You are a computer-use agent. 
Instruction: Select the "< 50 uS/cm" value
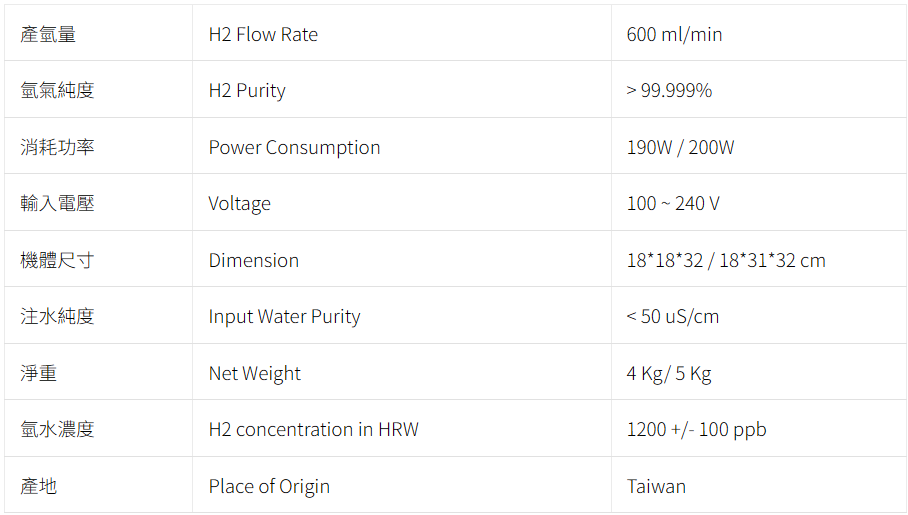[x=672, y=317]
